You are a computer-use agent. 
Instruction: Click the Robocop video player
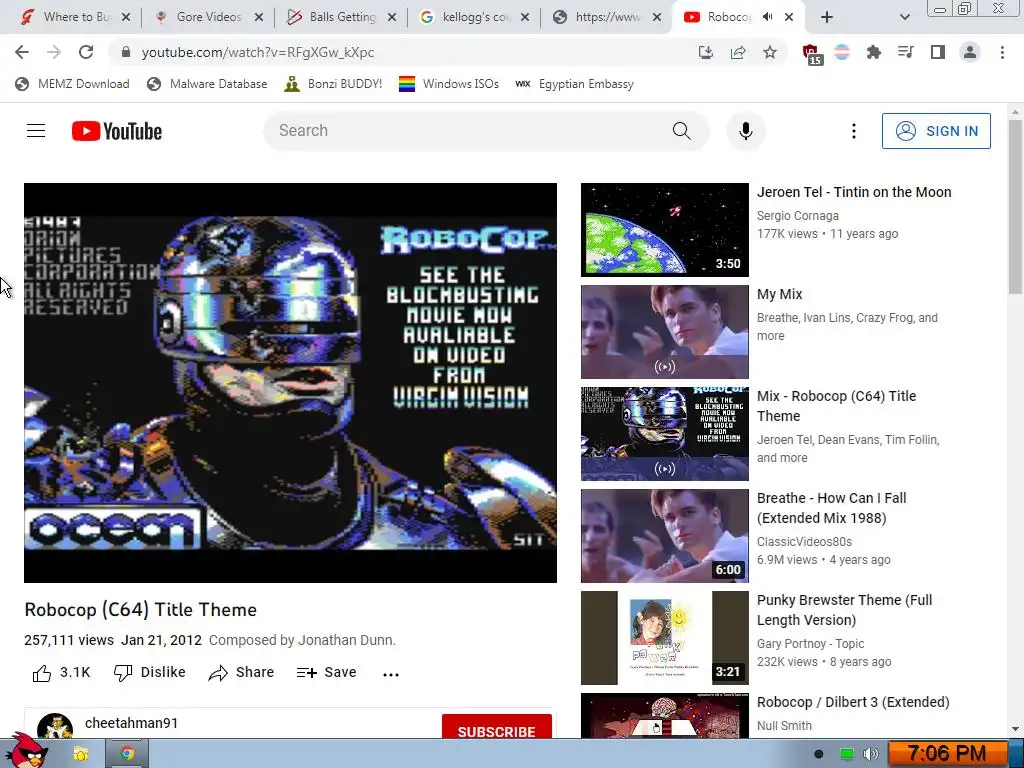(x=290, y=383)
